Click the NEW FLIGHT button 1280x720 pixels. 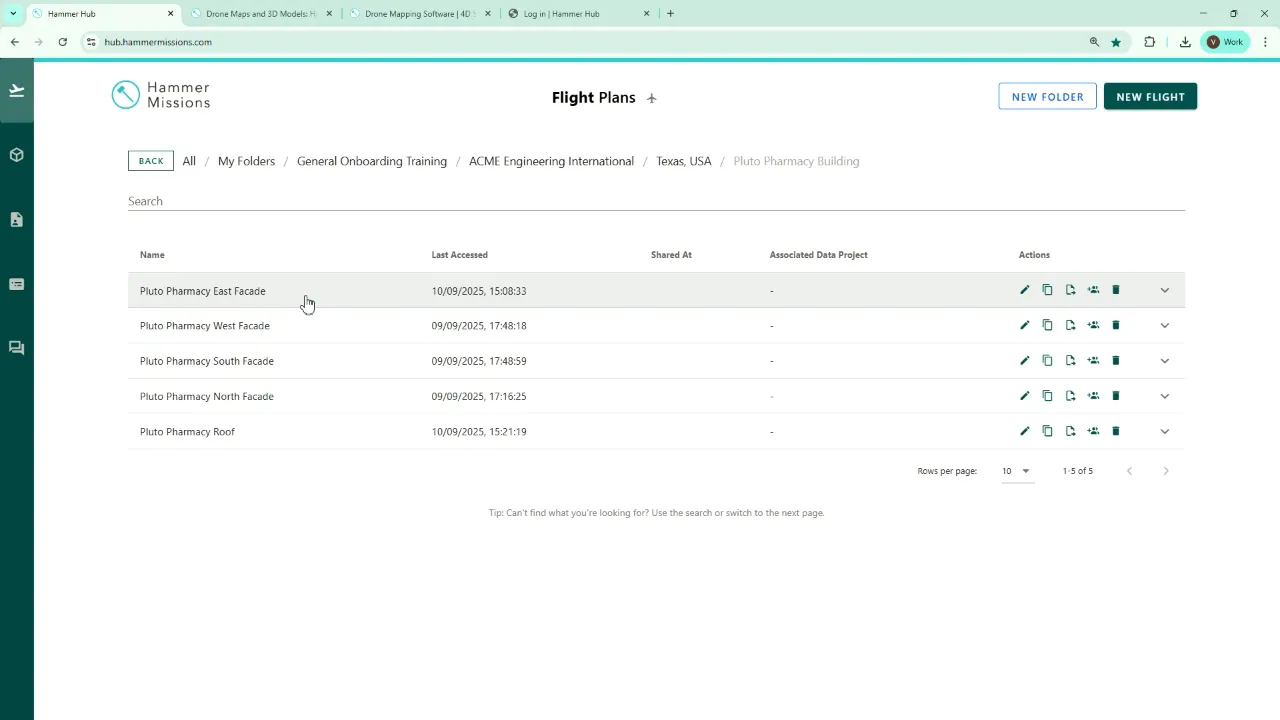[x=1150, y=97]
